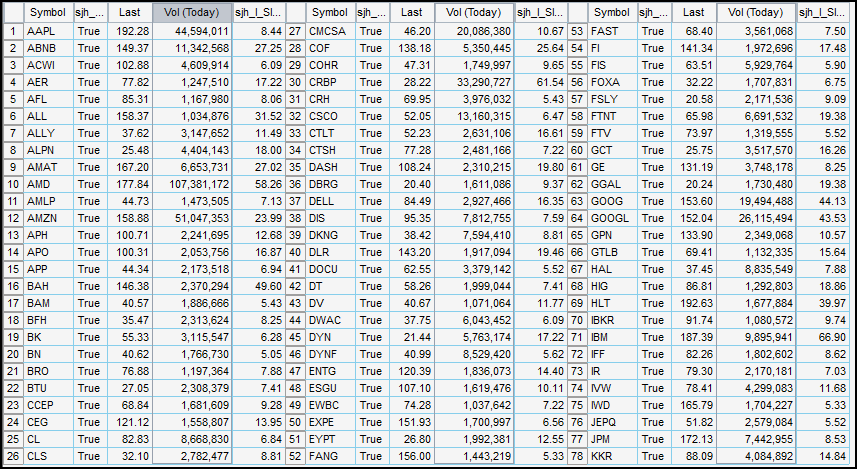Click CRBP value 61.54
The height and width of the screenshot is (469, 857).
coord(541,82)
